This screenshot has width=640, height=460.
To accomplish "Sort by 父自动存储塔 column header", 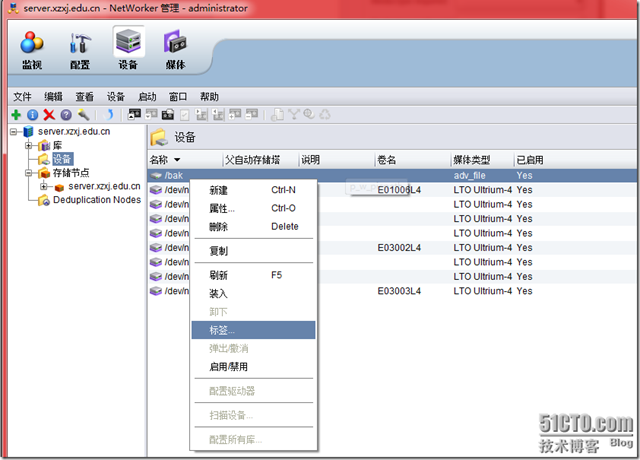I will click(x=261, y=160).
